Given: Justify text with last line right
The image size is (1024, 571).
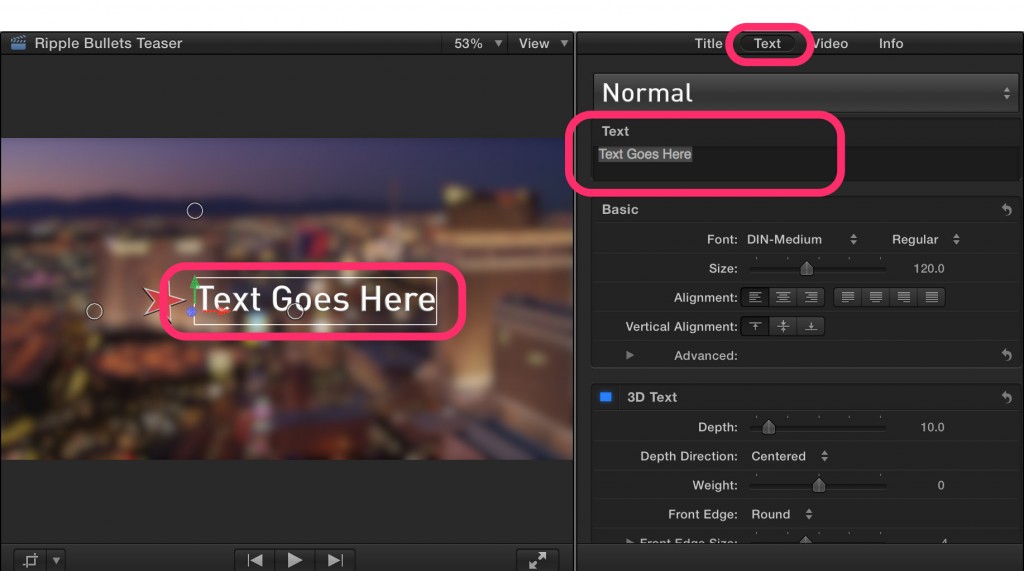Looking at the screenshot, I should click(904, 297).
